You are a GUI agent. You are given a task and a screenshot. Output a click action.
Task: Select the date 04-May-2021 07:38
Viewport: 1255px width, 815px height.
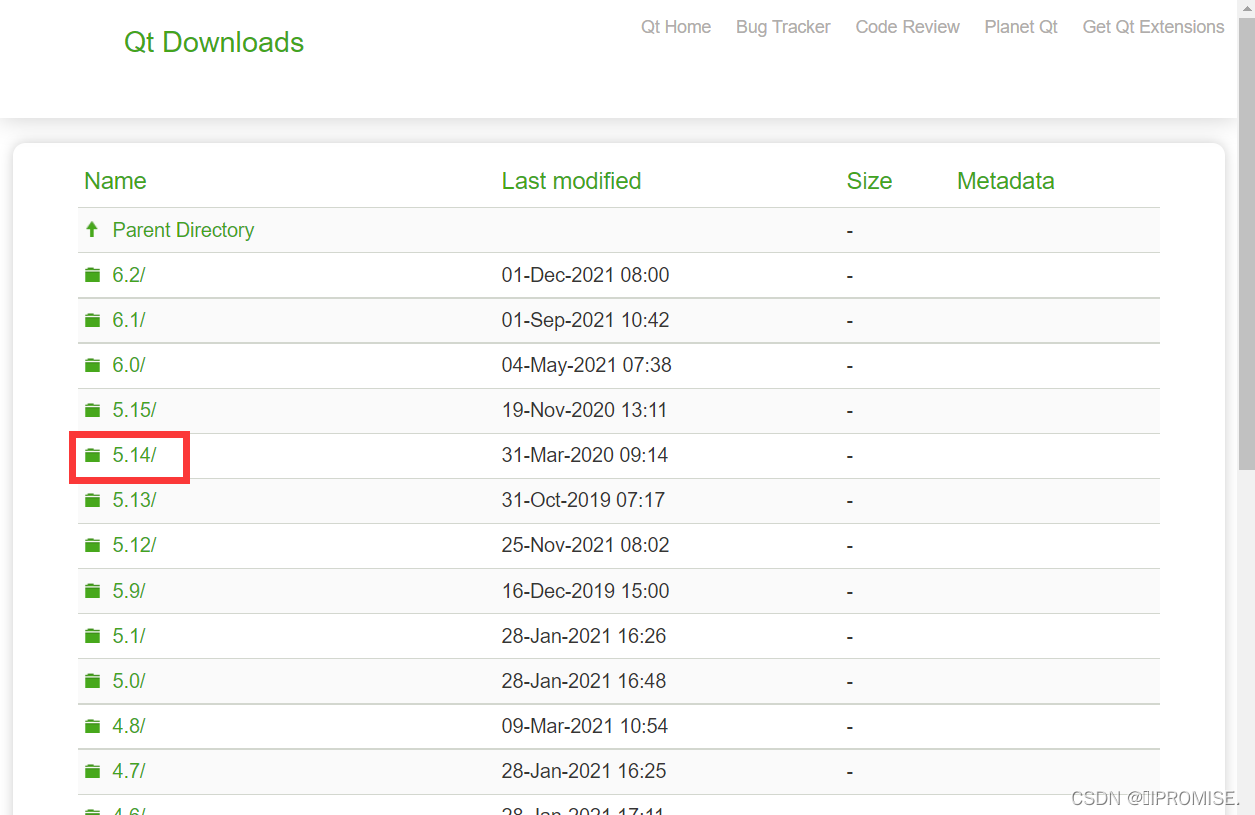coord(586,365)
